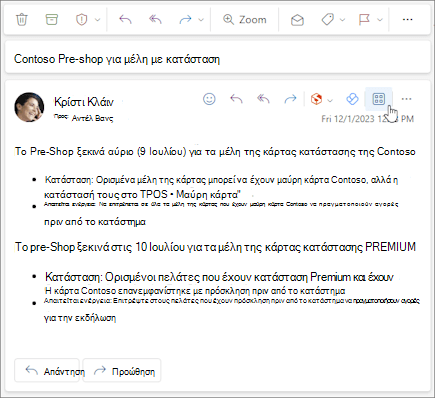Image resolution: width=435 pixels, height=398 pixels.
Task: Open the Report dropdown arrow
Action: (x=97, y=20)
